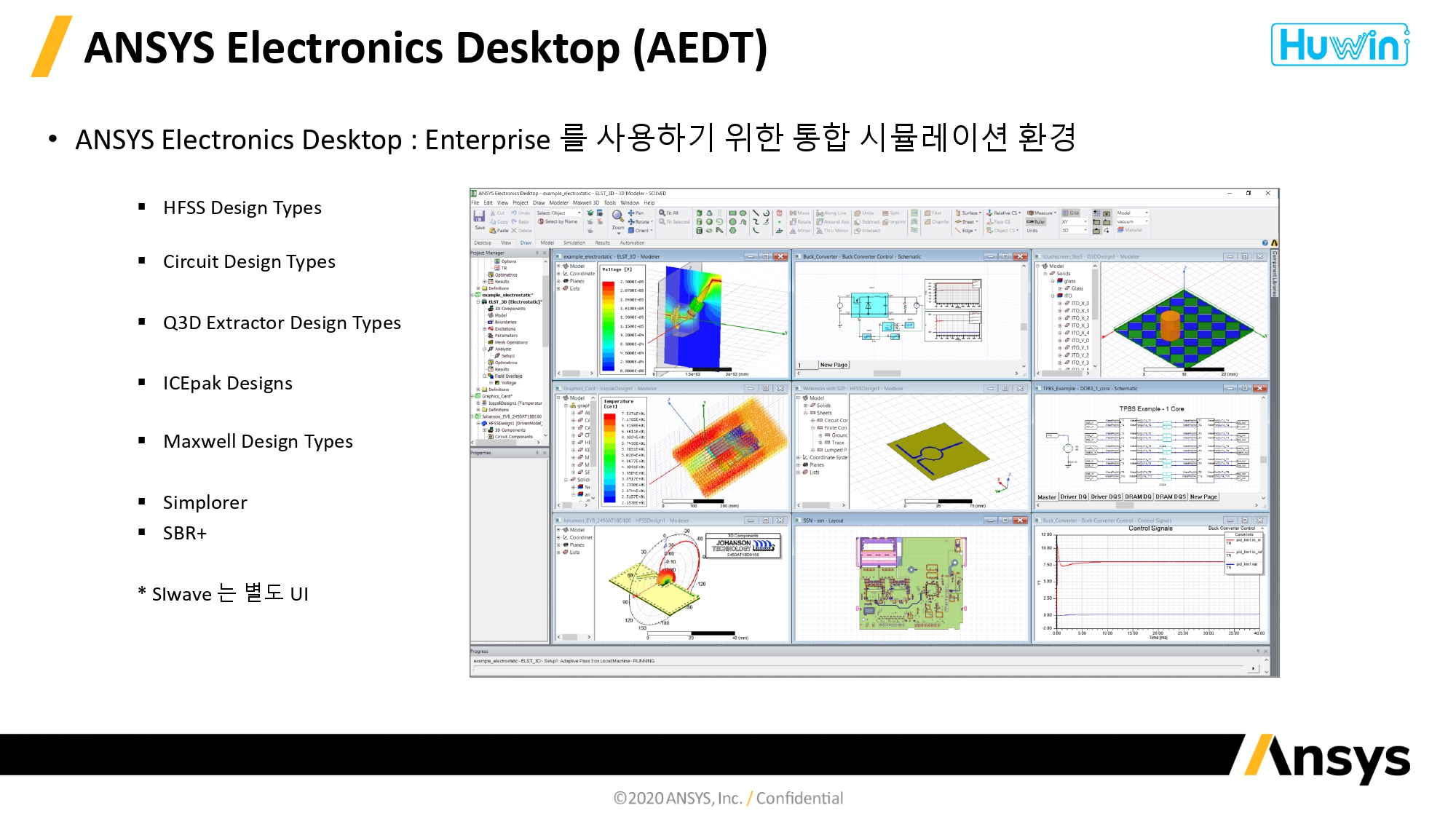Draw a box with the box primitive icon
The height and width of the screenshot is (819, 1456).
click(699, 213)
